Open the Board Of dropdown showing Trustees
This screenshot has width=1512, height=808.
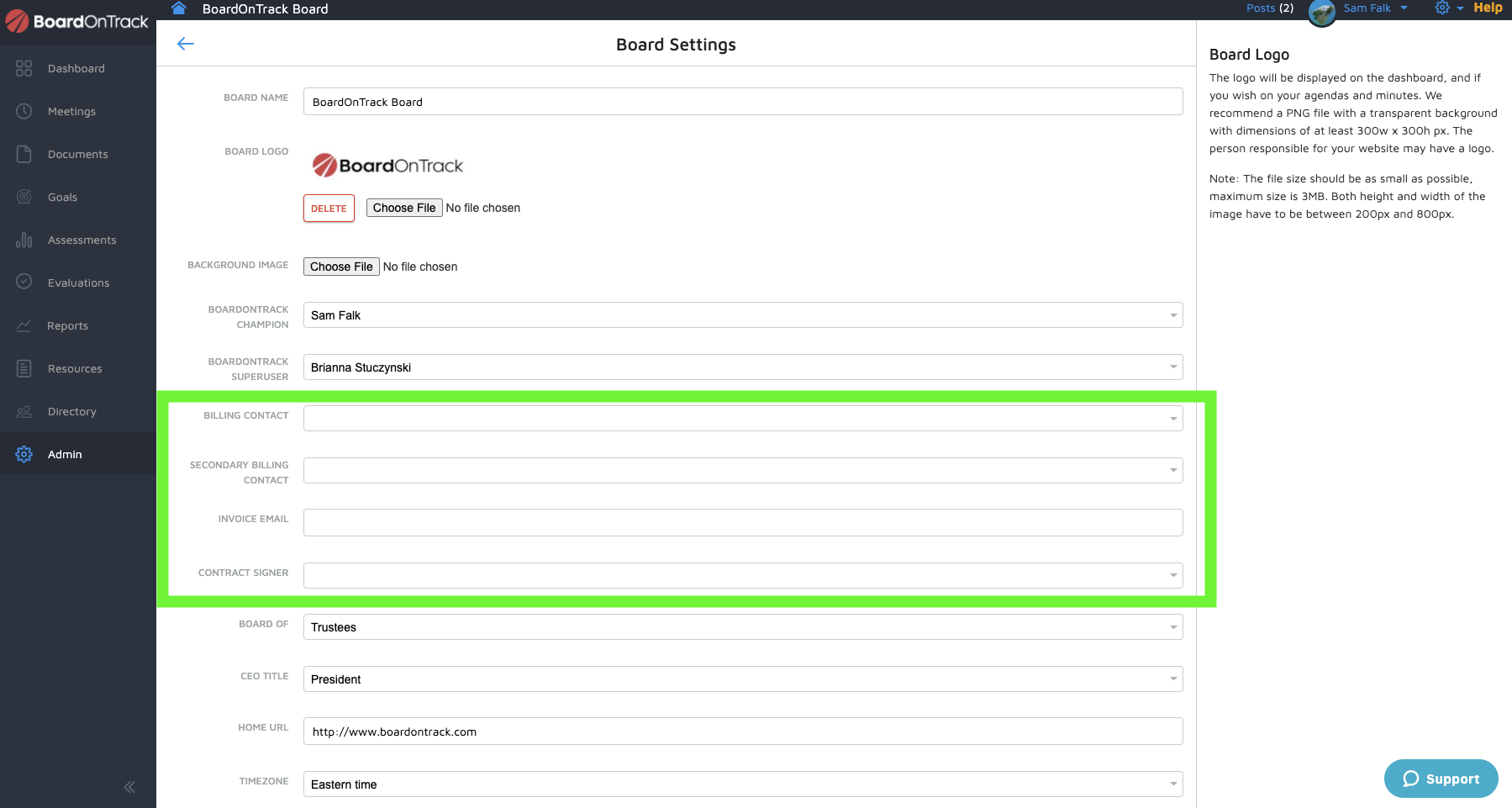click(743, 627)
